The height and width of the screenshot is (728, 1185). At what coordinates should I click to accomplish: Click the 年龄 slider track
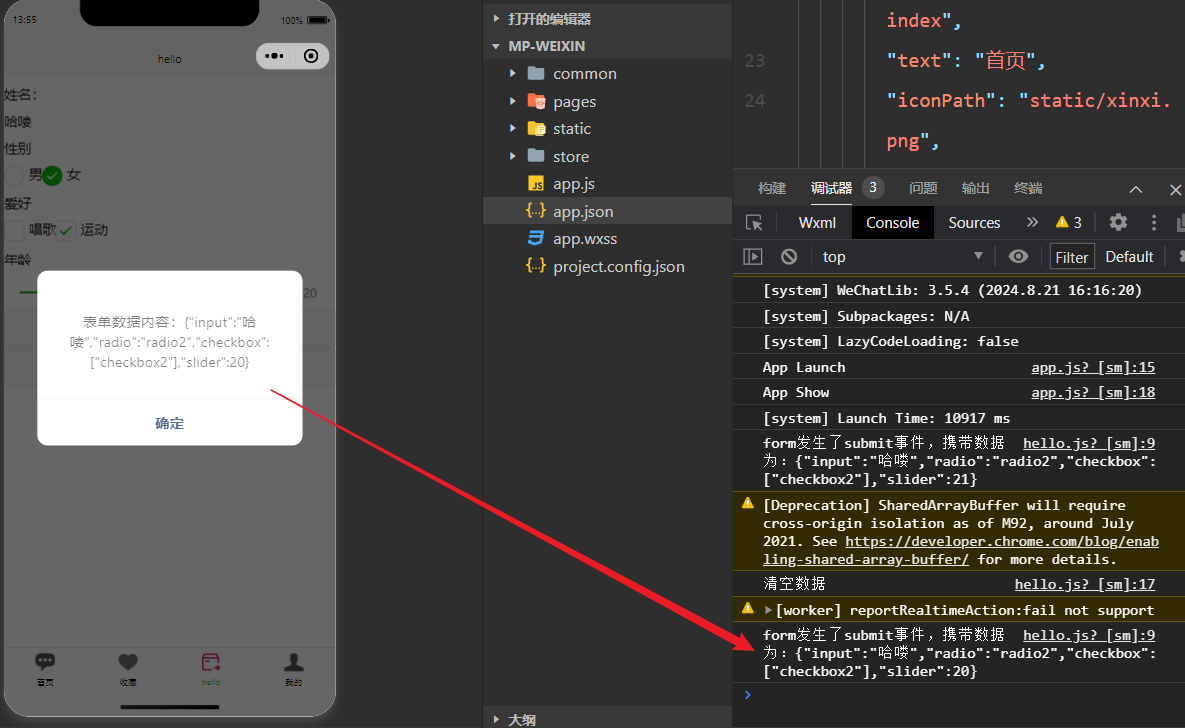click(x=29, y=292)
